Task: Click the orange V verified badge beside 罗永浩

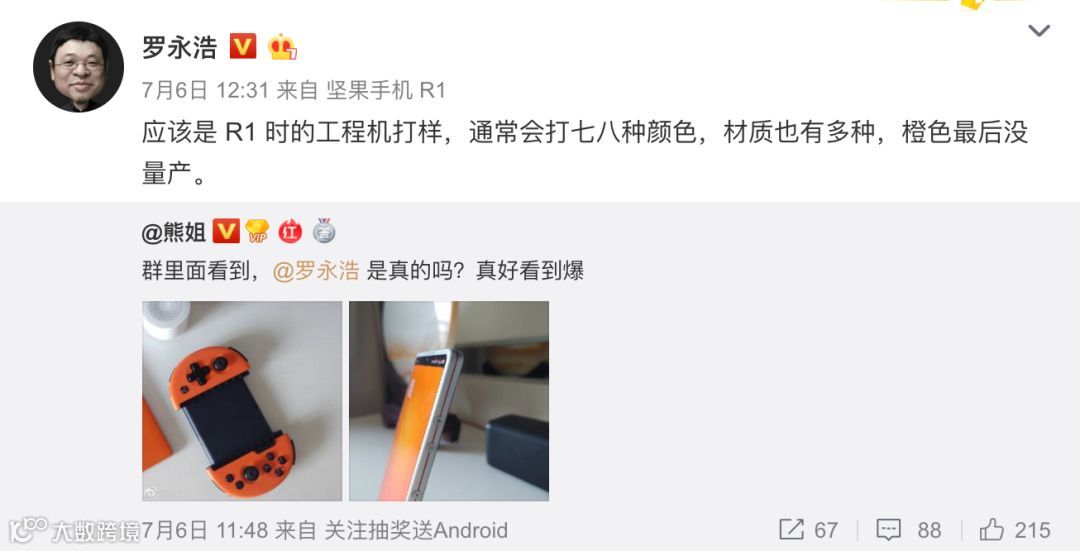Action: pyautogui.click(x=242, y=46)
